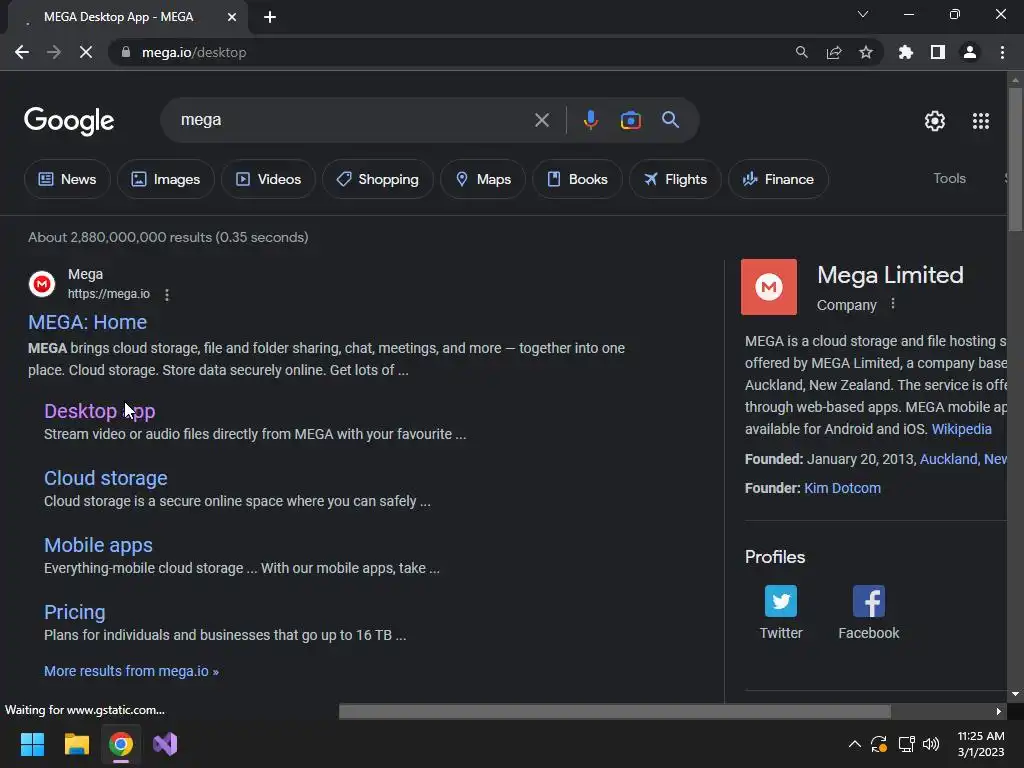
Task: Open the Kim Dotcom founder link
Action: 842,488
